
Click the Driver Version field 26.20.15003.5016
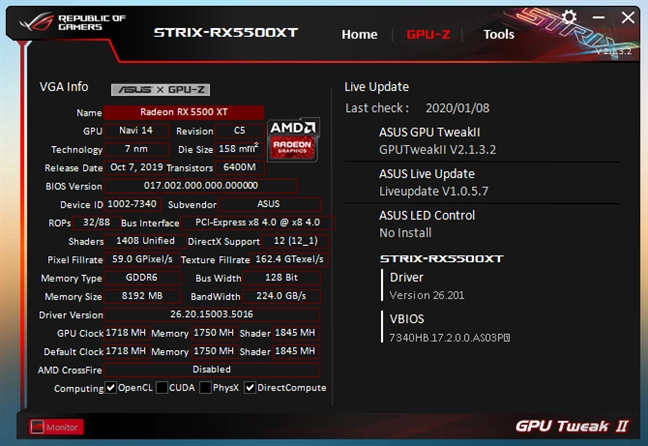(x=212, y=315)
